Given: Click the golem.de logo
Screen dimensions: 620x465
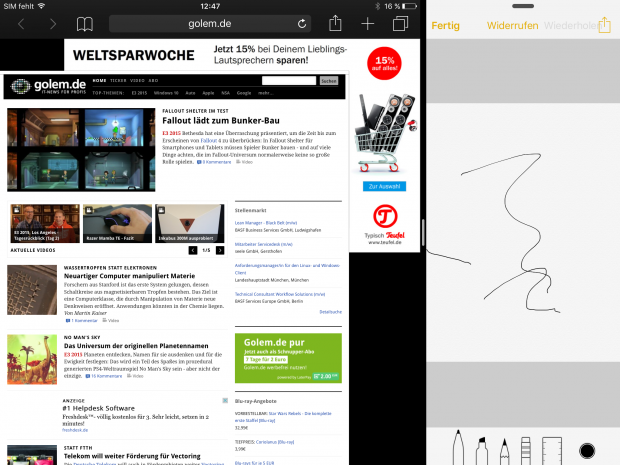Looking at the screenshot, I should [48, 86].
